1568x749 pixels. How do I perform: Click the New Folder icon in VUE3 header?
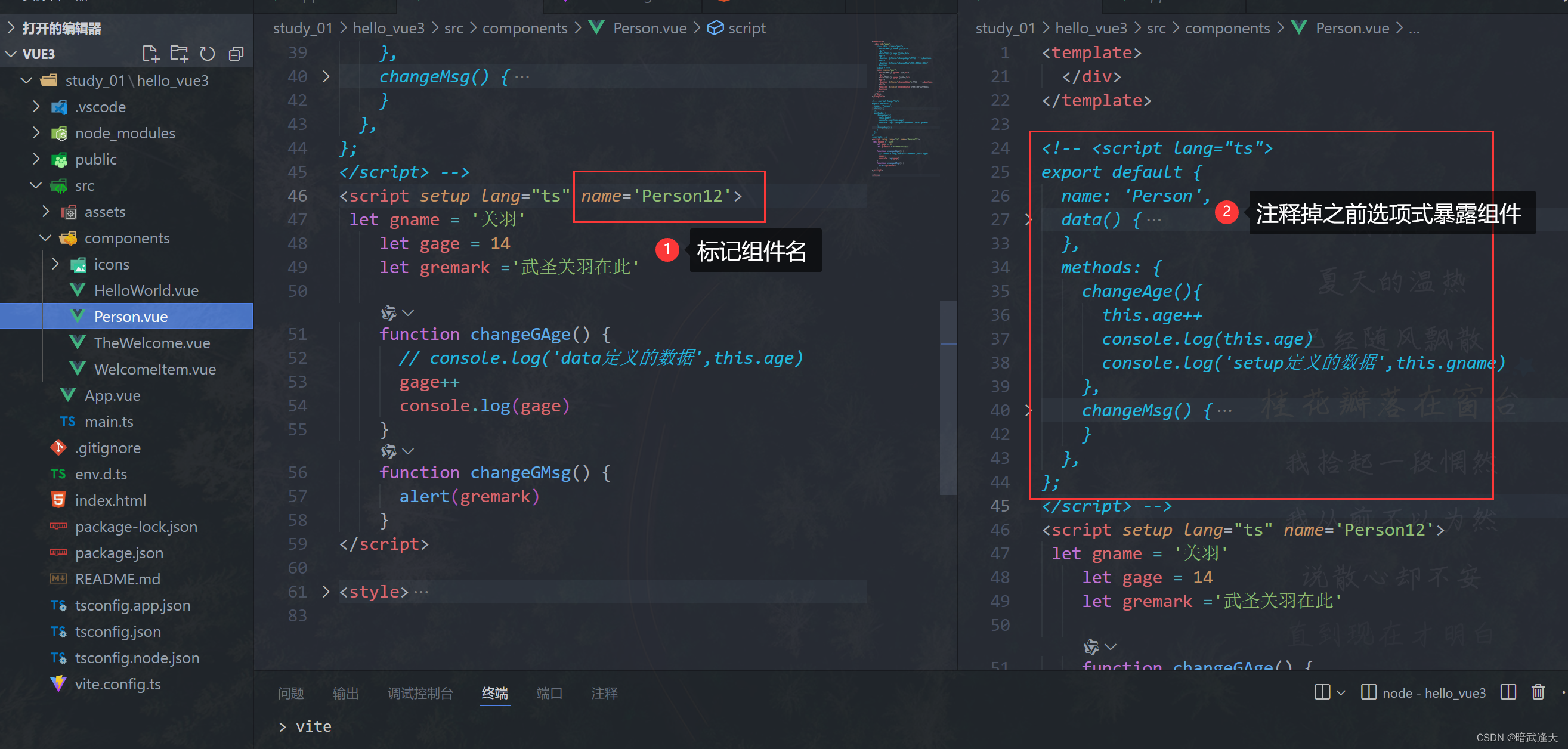point(179,54)
